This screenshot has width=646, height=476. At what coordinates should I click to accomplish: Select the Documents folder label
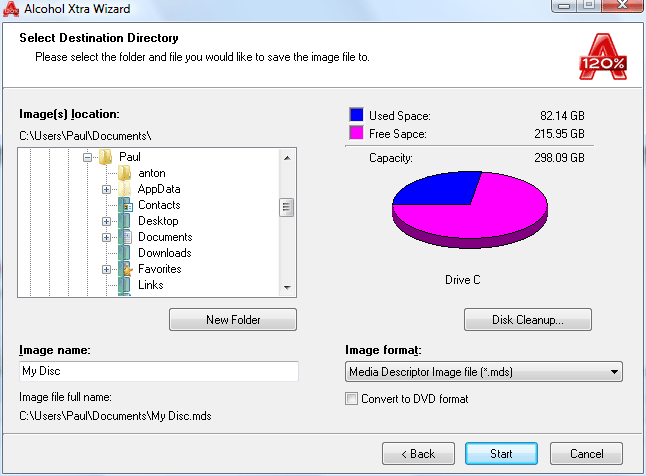click(x=165, y=237)
